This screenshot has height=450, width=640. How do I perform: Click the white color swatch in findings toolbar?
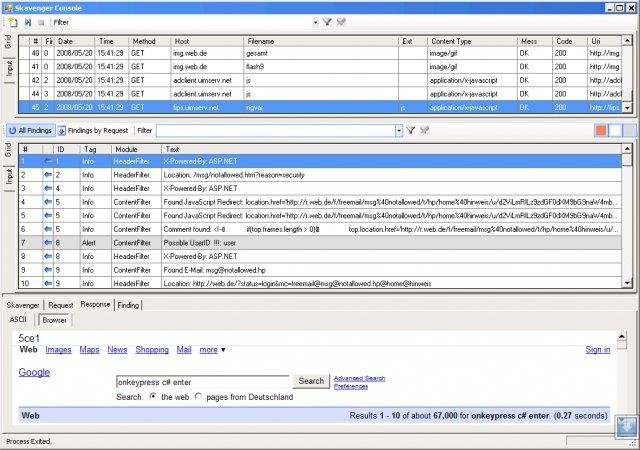point(615,130)
